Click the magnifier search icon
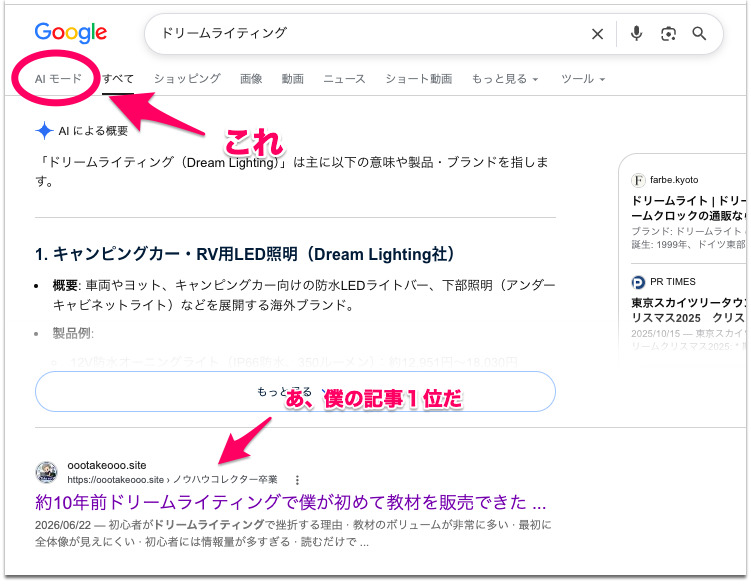This screenshot has width=751, height=584. tap(699, 34)
